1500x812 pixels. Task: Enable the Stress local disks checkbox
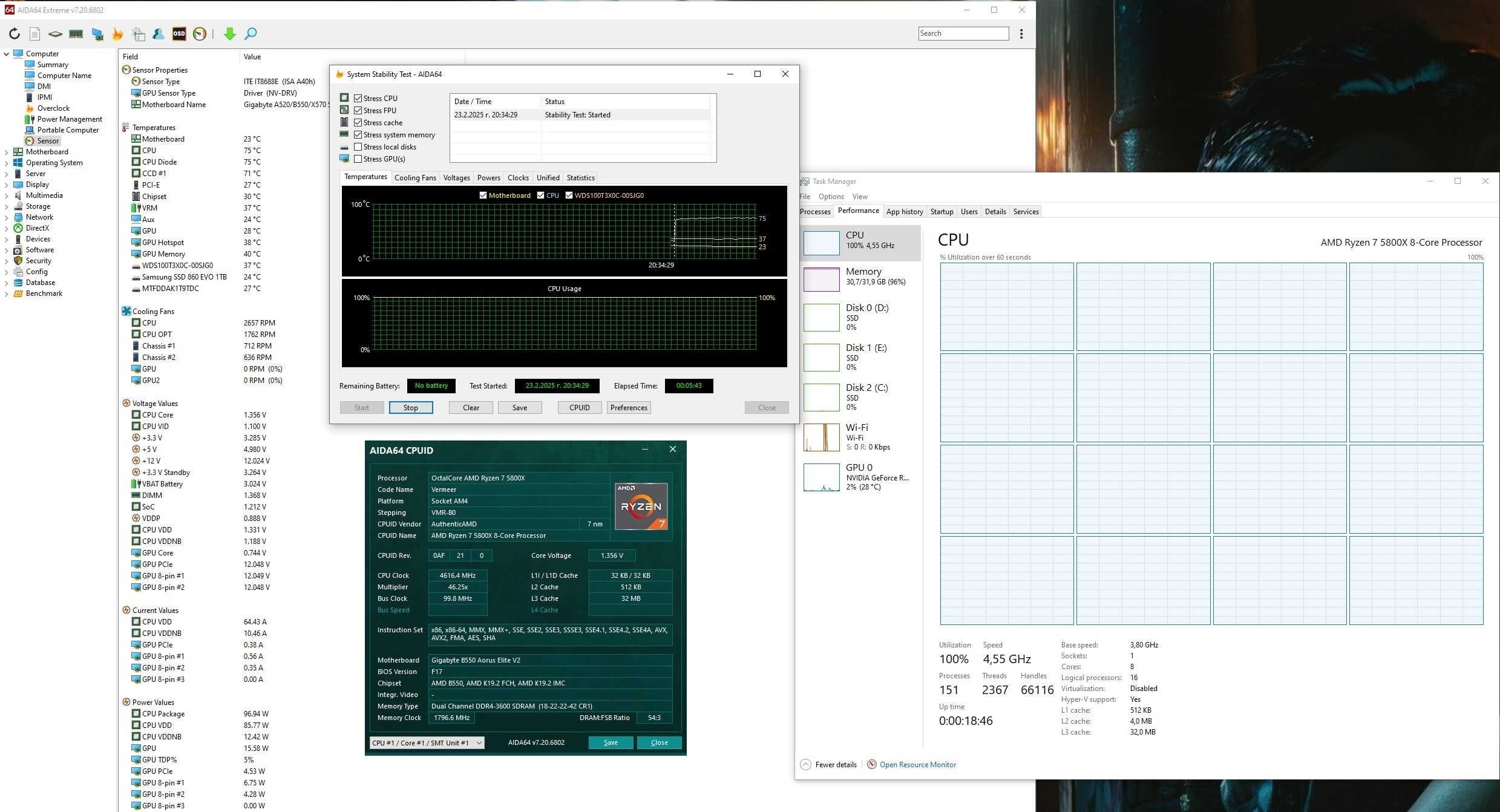pos(358,146)
